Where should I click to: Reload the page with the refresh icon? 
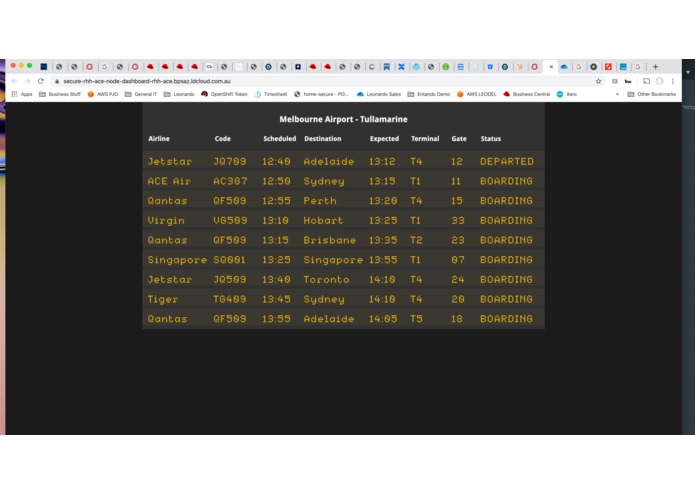(41, 81)
